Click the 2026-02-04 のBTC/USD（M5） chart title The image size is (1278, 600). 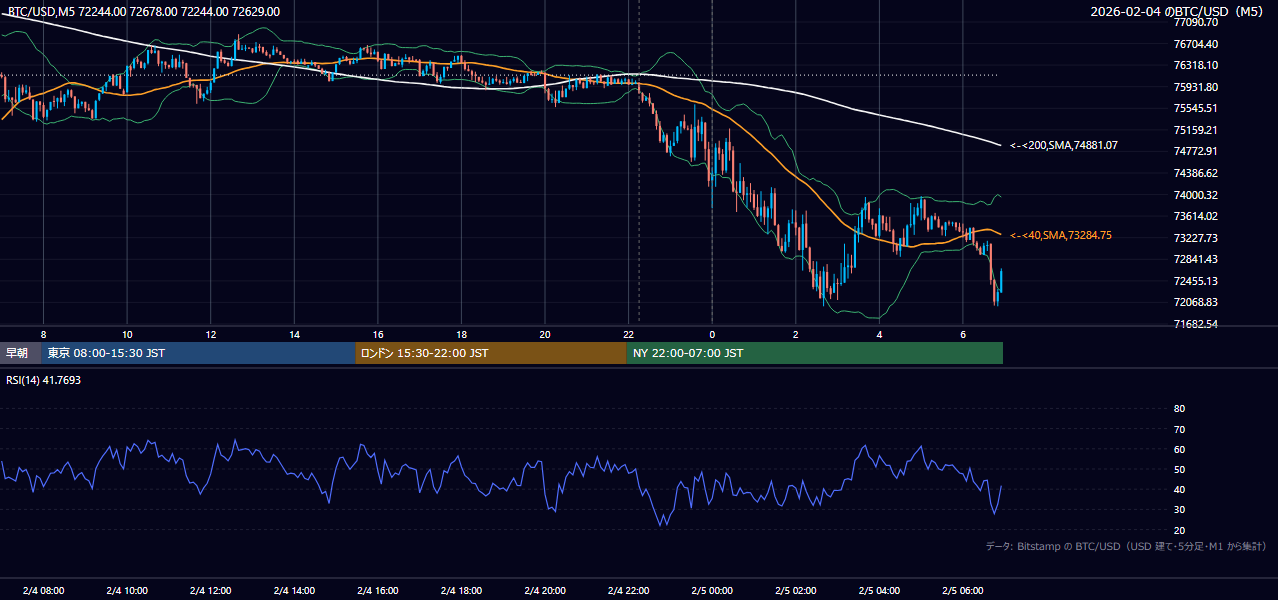click(x=1179, y=12)
